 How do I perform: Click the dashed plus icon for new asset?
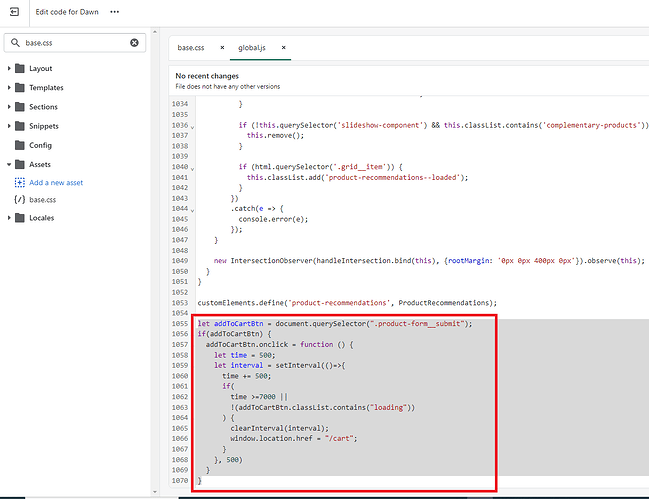20,182
